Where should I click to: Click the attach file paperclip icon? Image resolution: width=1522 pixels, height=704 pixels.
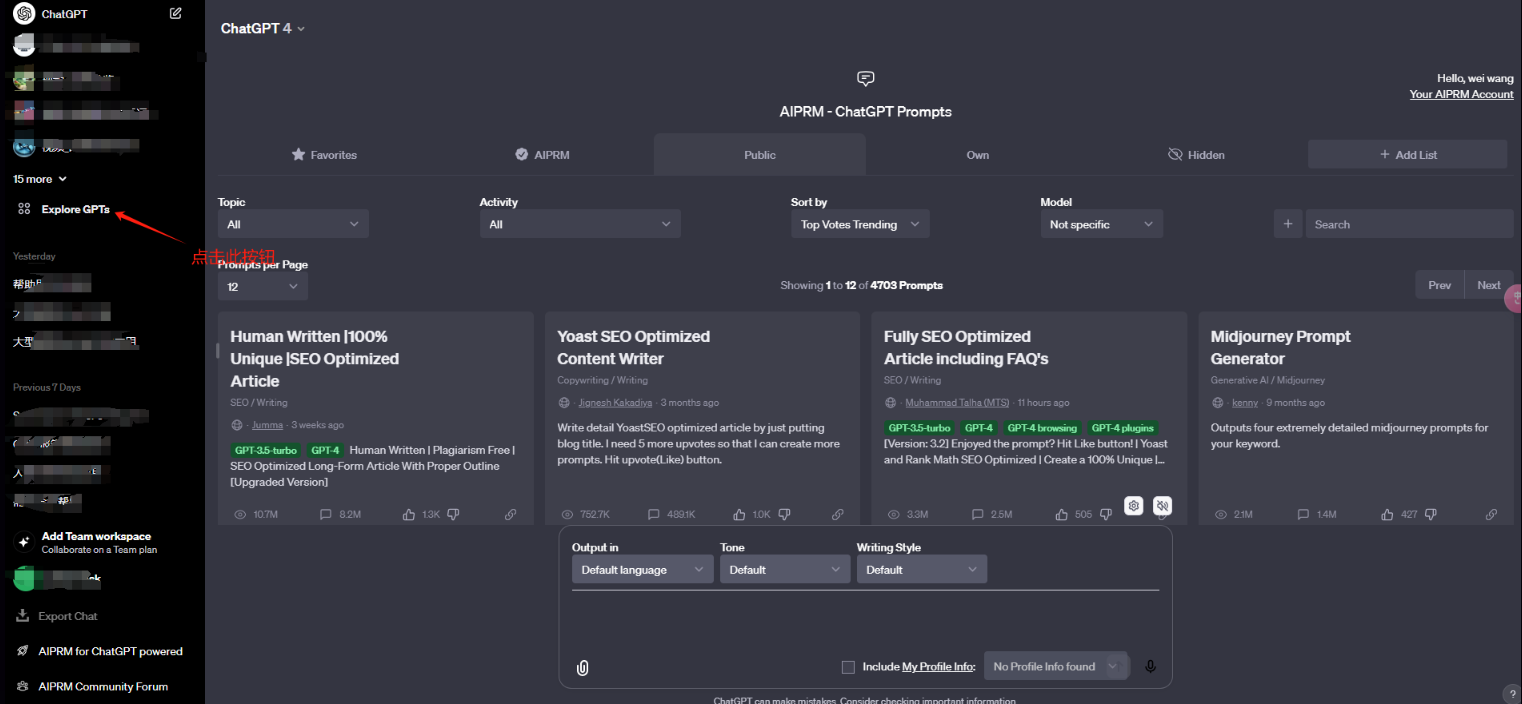click(583, 667)
